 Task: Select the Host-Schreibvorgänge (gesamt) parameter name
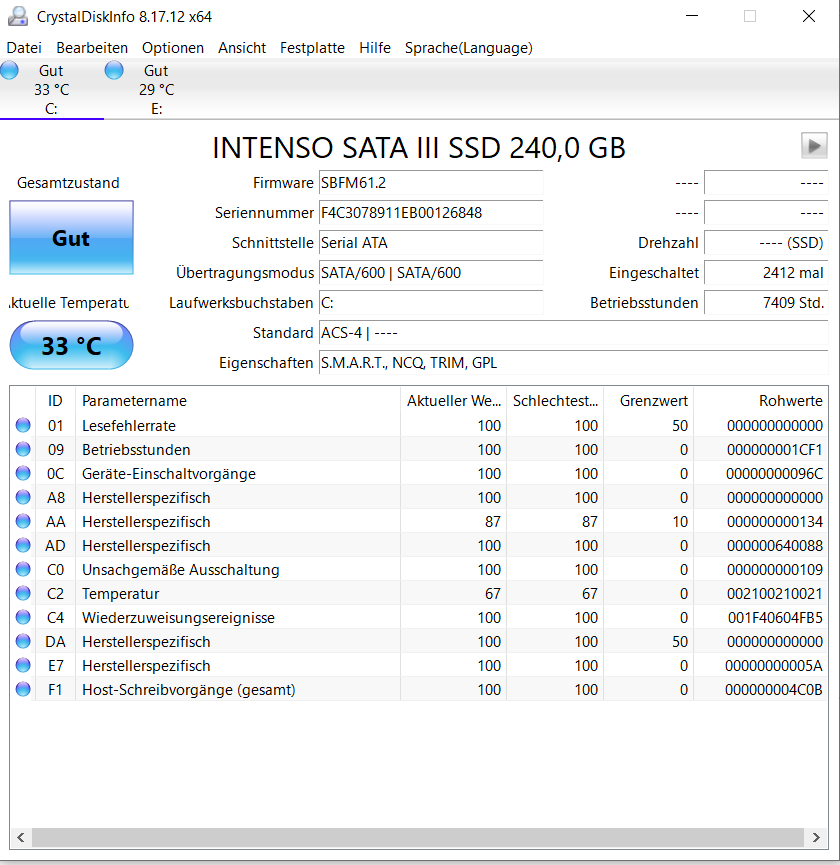[189, 690]
